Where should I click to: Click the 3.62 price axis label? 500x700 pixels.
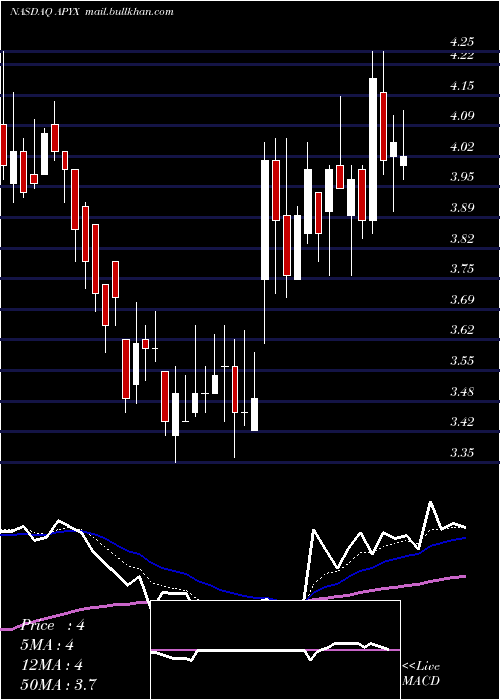click(462, 330)
